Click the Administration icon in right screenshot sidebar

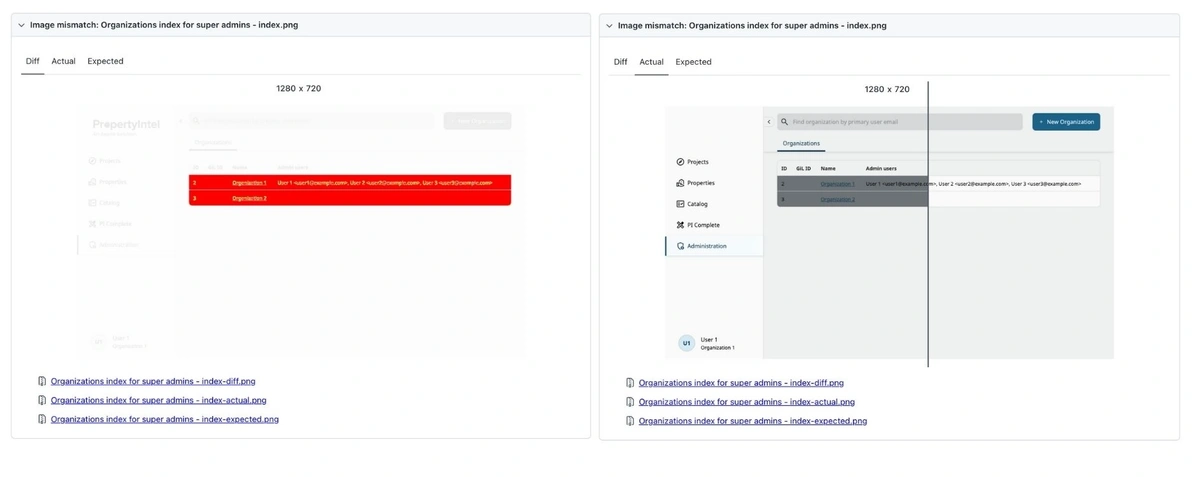click(x=680, y=246)
